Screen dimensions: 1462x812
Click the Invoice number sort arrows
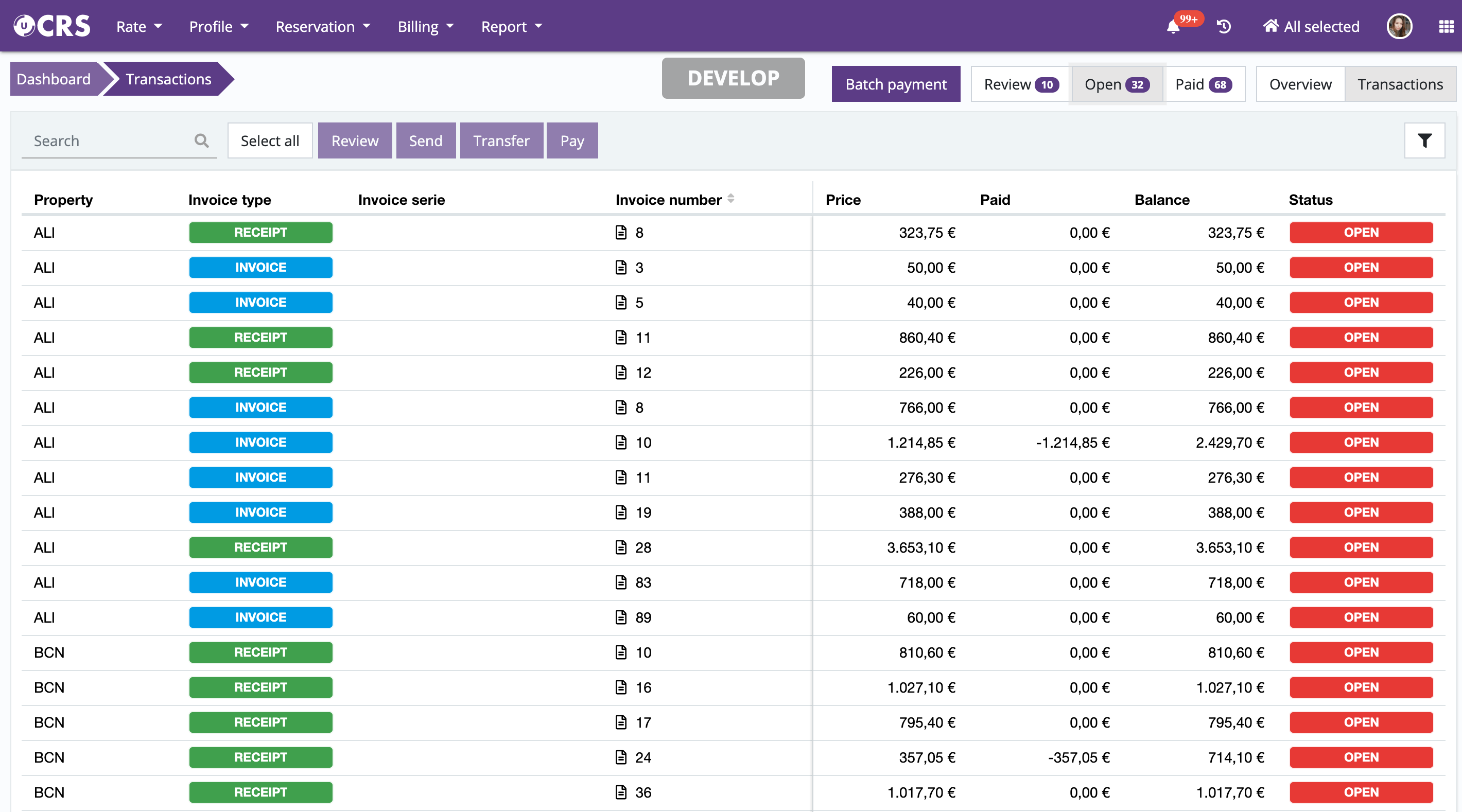point(731,199)
